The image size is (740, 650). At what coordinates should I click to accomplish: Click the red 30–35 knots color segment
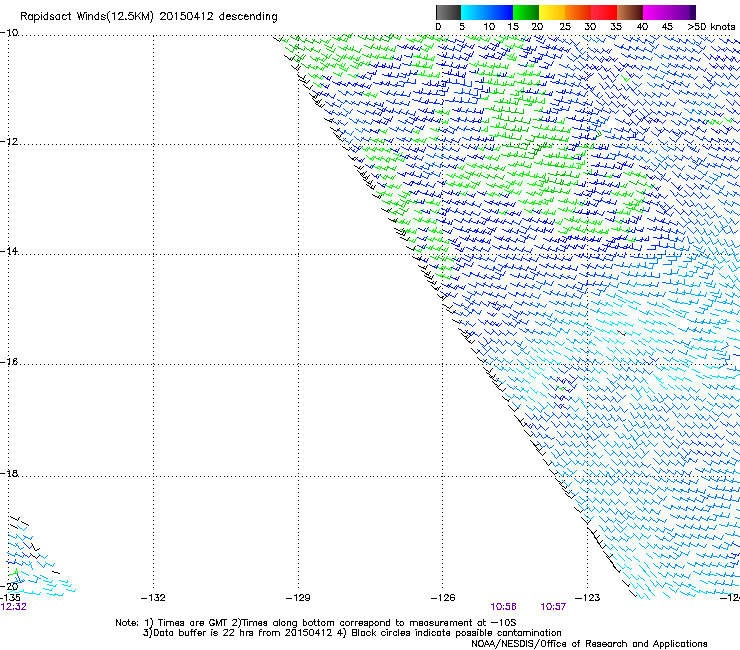point(604,12)
